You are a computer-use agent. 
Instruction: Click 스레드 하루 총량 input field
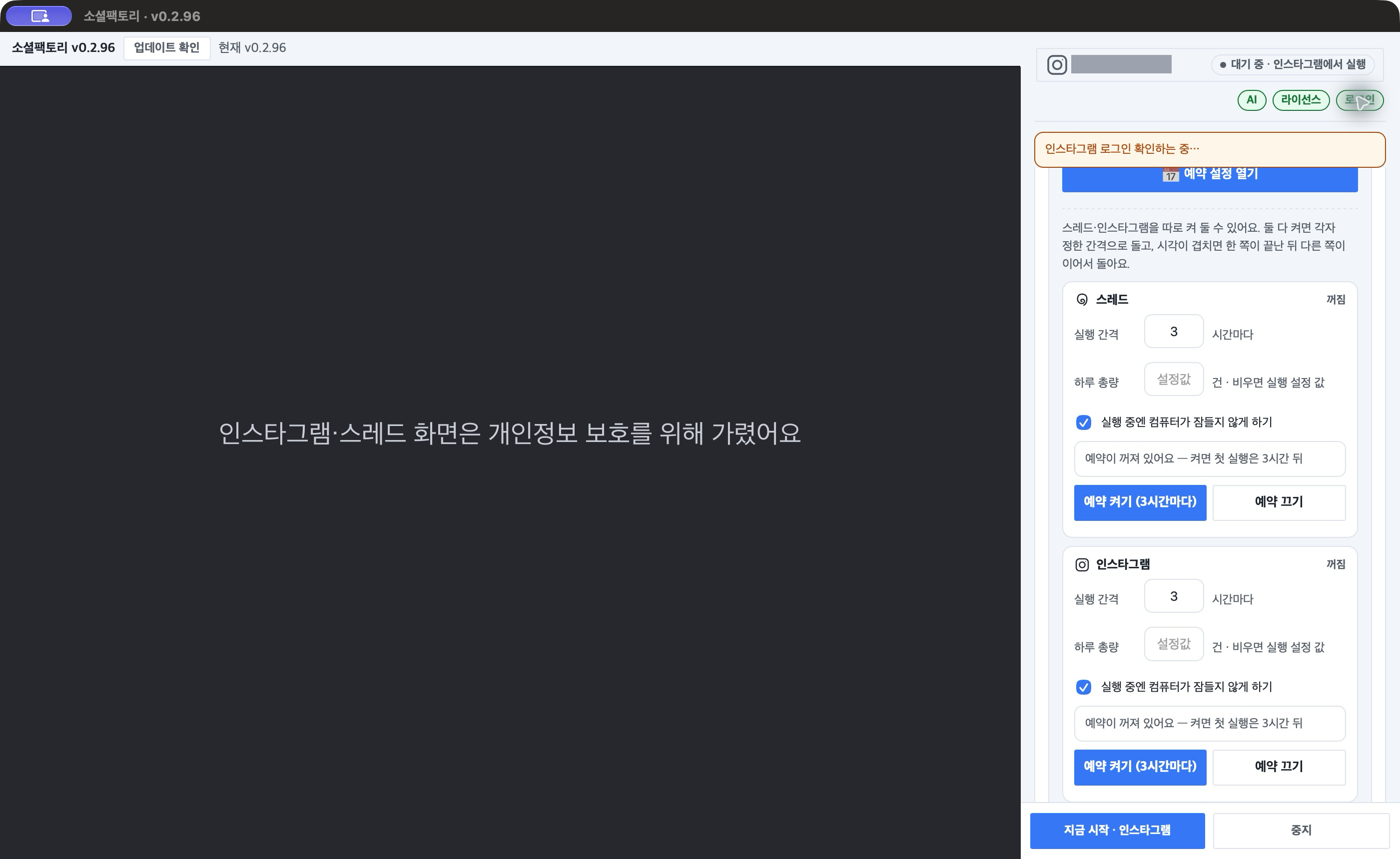coord(1173,379)
